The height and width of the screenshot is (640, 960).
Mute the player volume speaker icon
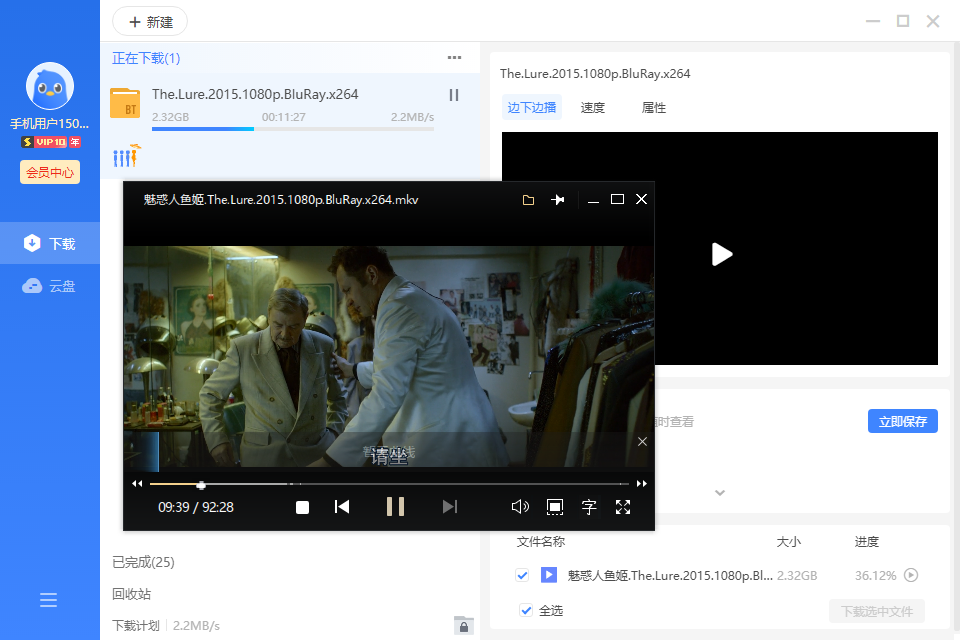pos(520,507)
